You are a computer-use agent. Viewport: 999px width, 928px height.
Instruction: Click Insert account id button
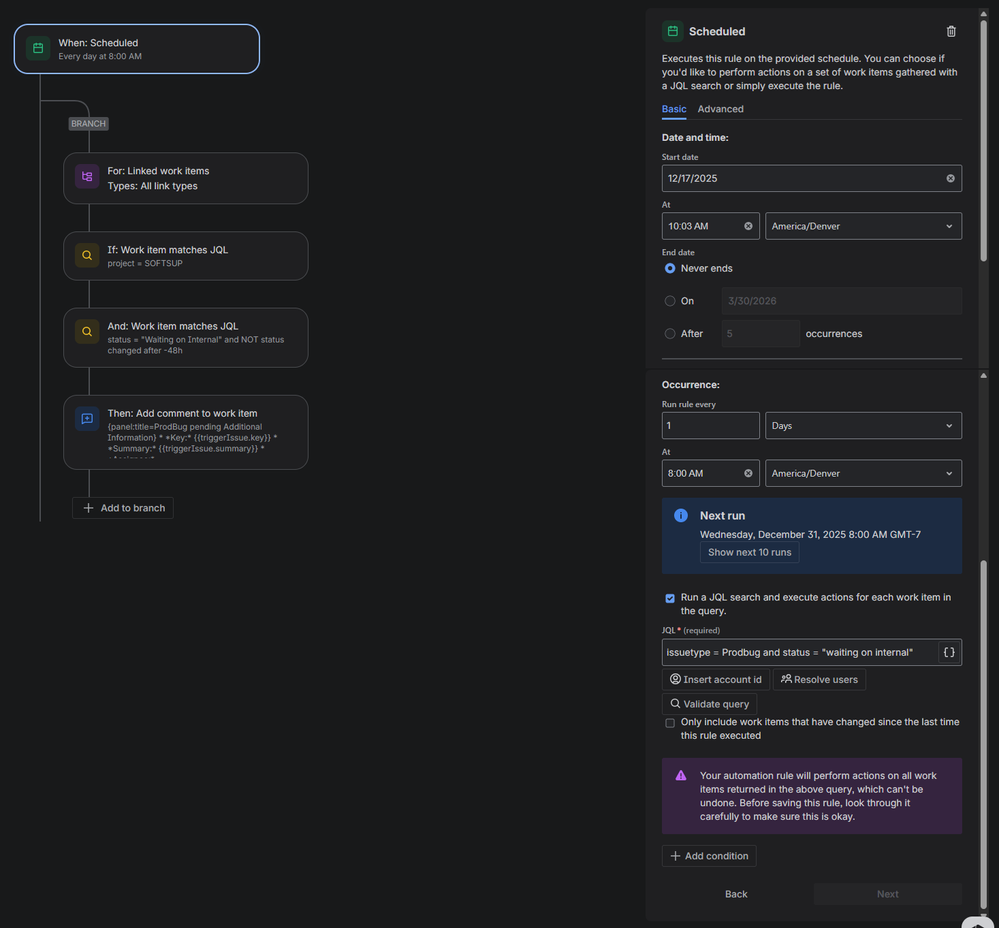[715, 680]
